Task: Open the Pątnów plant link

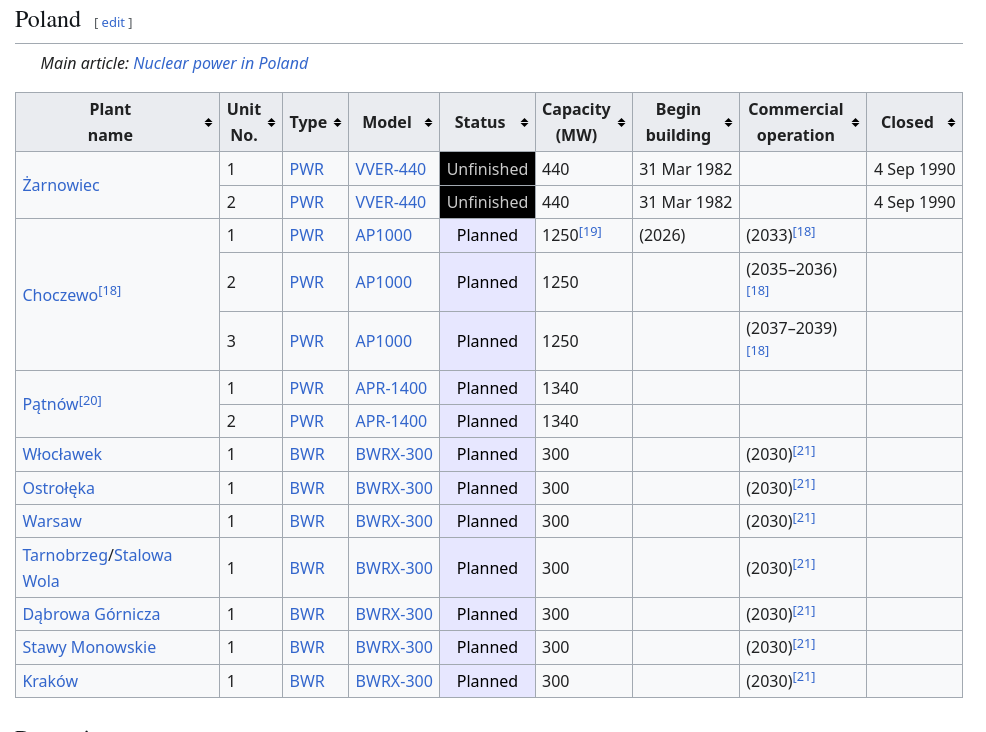Action: (50, 404)
